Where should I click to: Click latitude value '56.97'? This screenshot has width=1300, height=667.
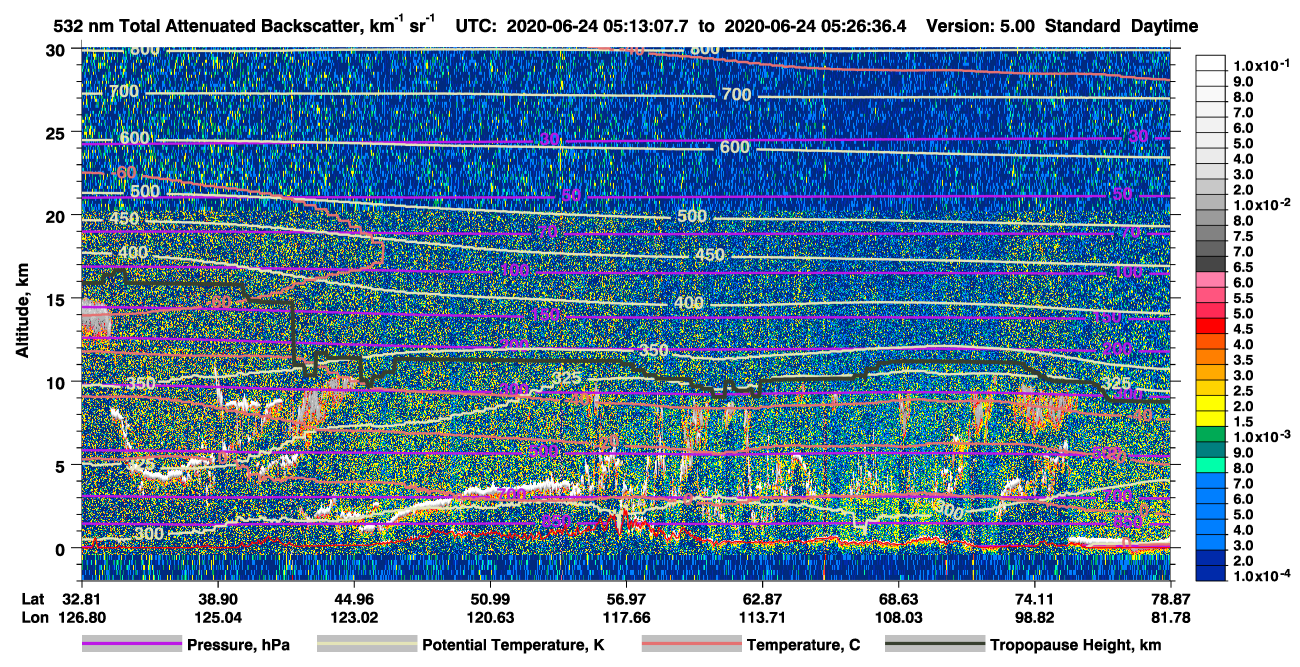pyautogui.click(x=627, y=599)
